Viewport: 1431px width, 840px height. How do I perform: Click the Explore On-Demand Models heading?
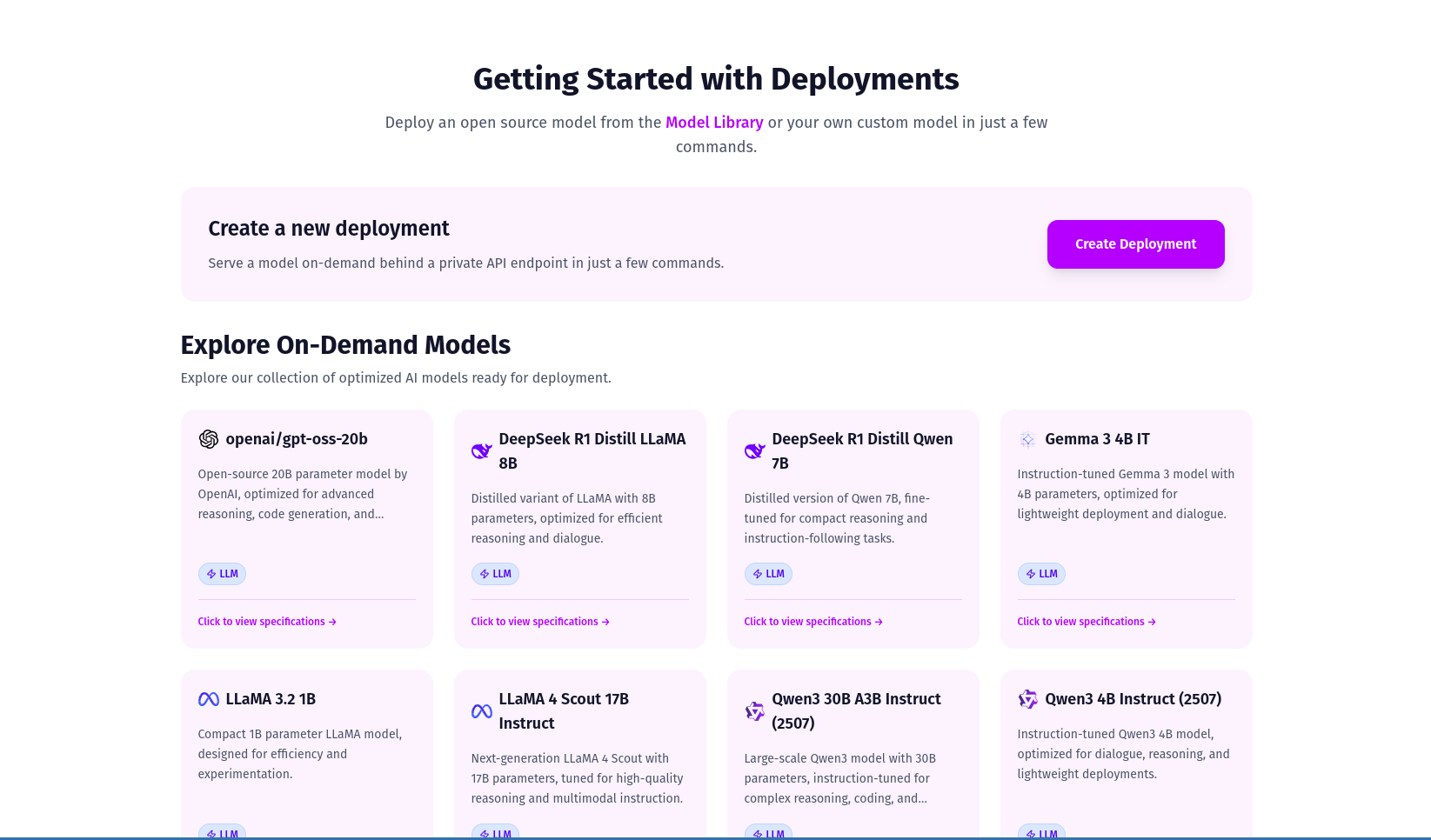pyautogui.click(x=345, y=345)
